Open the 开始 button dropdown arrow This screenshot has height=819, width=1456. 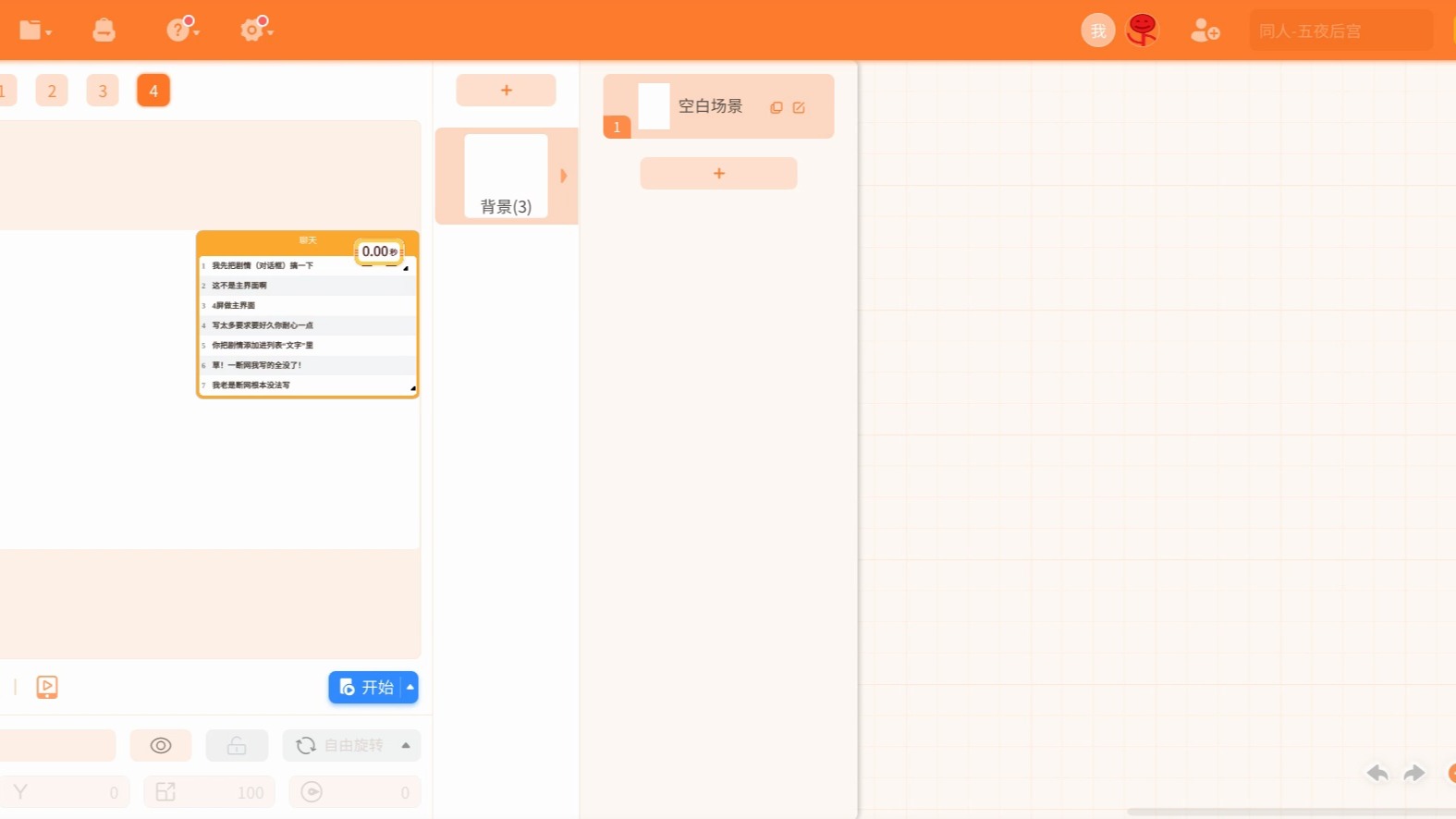click(x=410, y=687)
